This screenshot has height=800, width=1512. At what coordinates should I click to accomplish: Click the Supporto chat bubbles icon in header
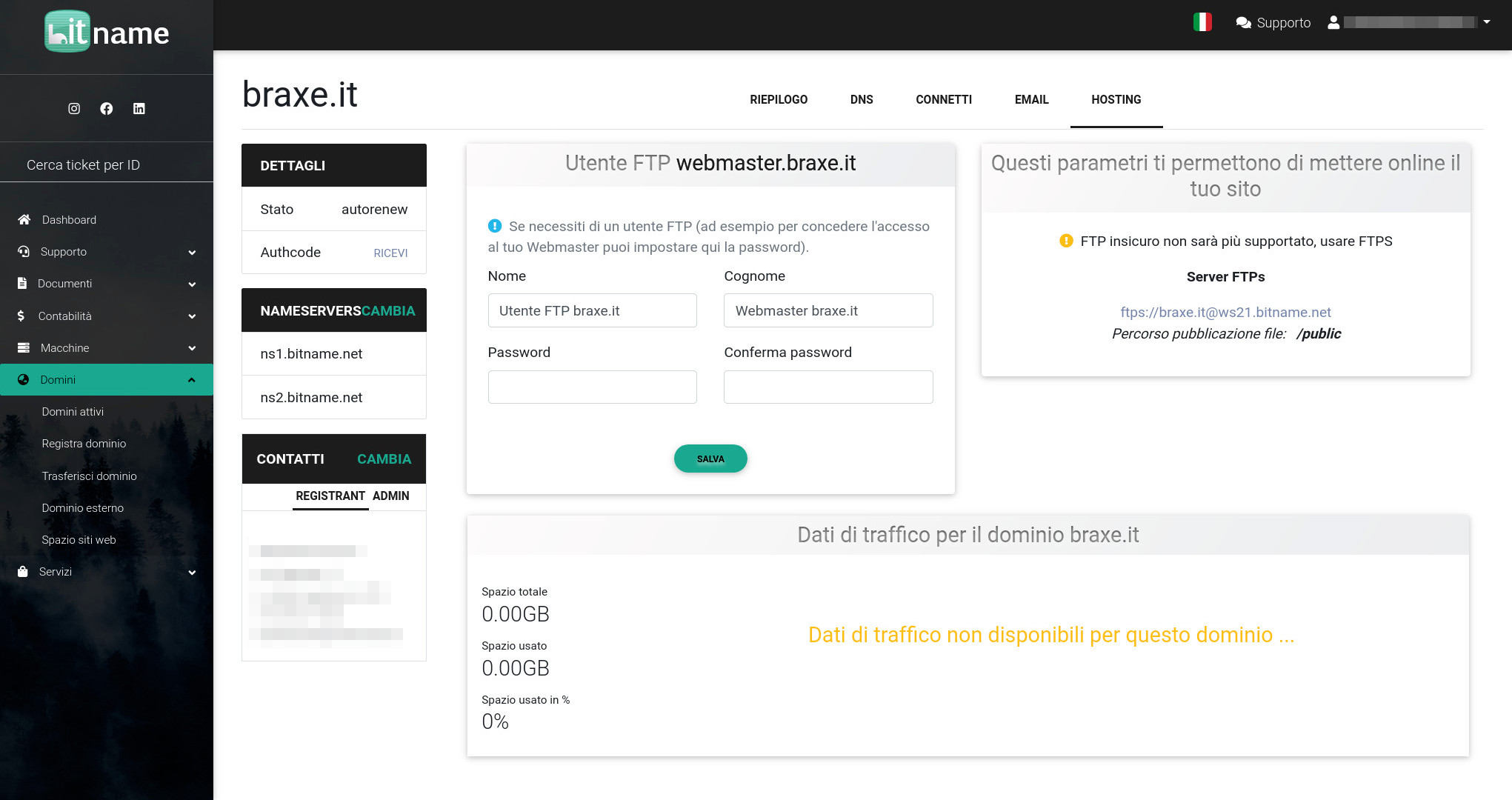click(x=1244, y=23)
